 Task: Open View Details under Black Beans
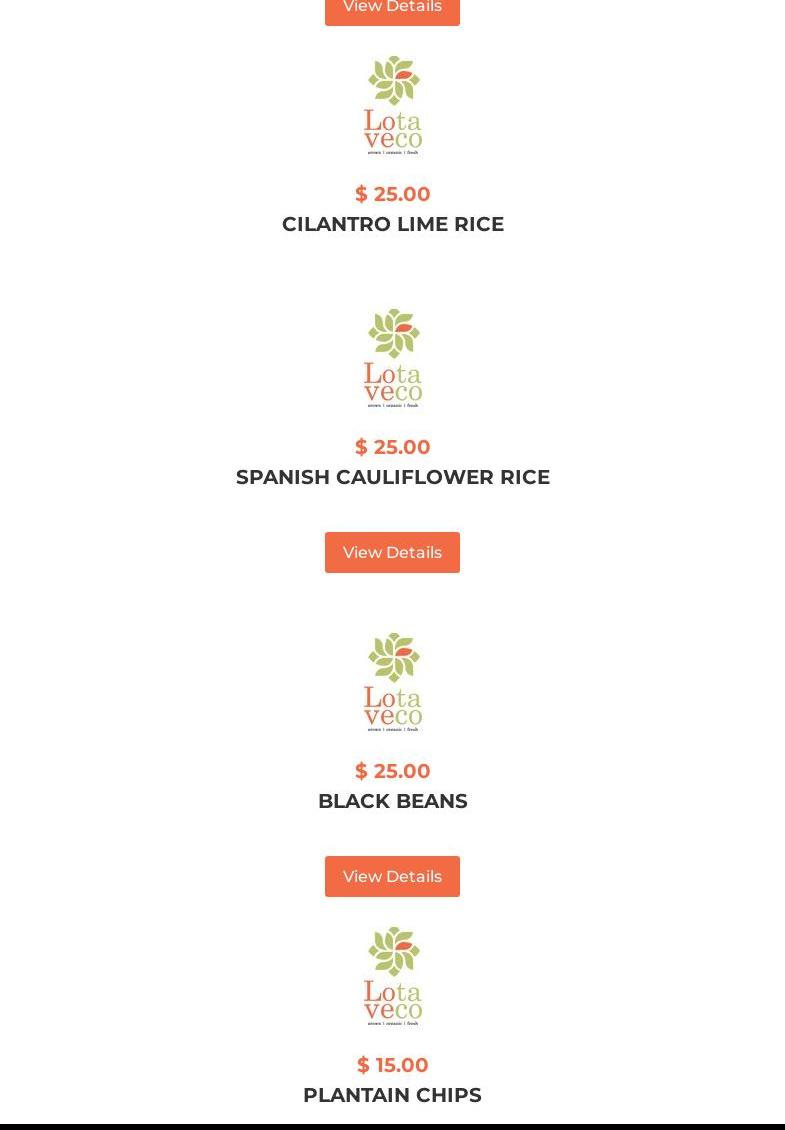[x=392, y=876]
